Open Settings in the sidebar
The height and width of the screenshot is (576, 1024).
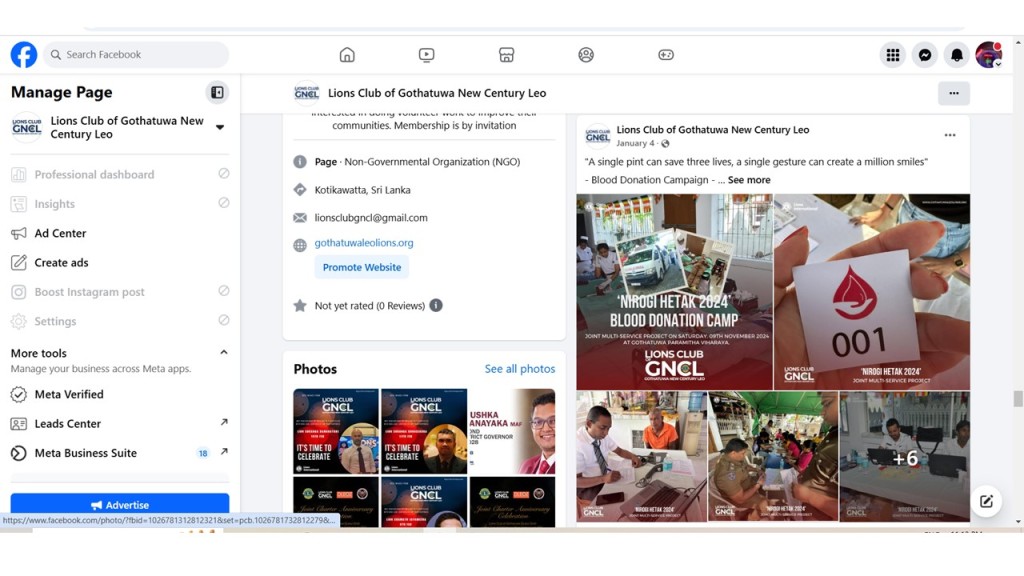[120, 321]
